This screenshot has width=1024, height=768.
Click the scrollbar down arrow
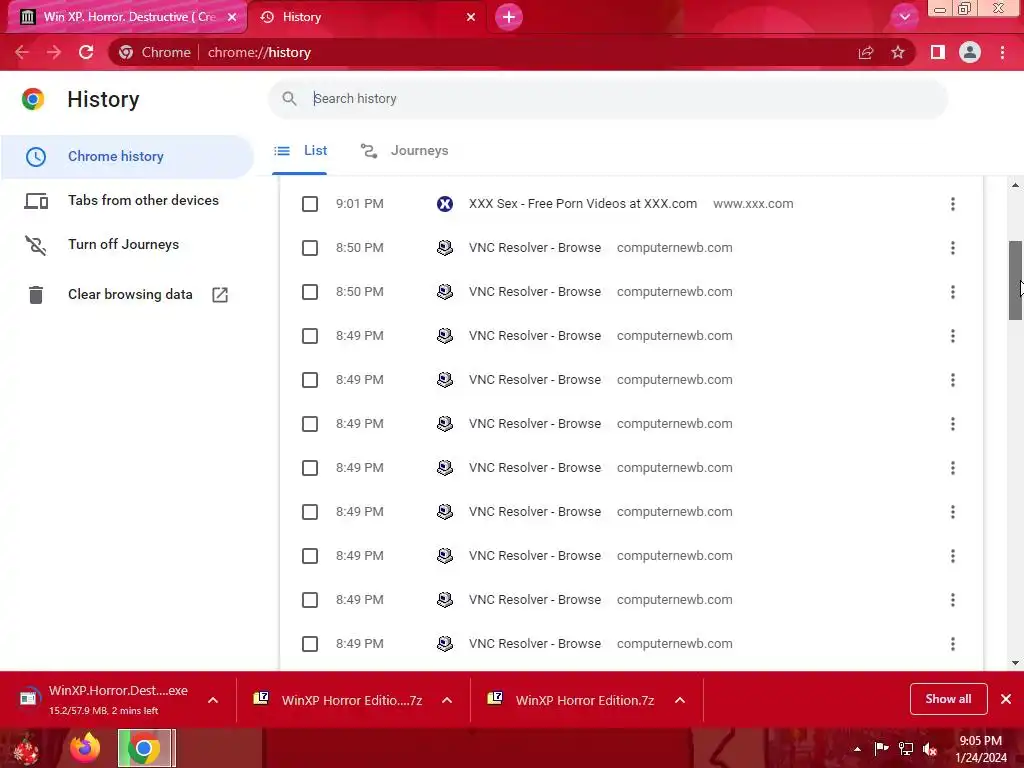(x=1015, y=663)
